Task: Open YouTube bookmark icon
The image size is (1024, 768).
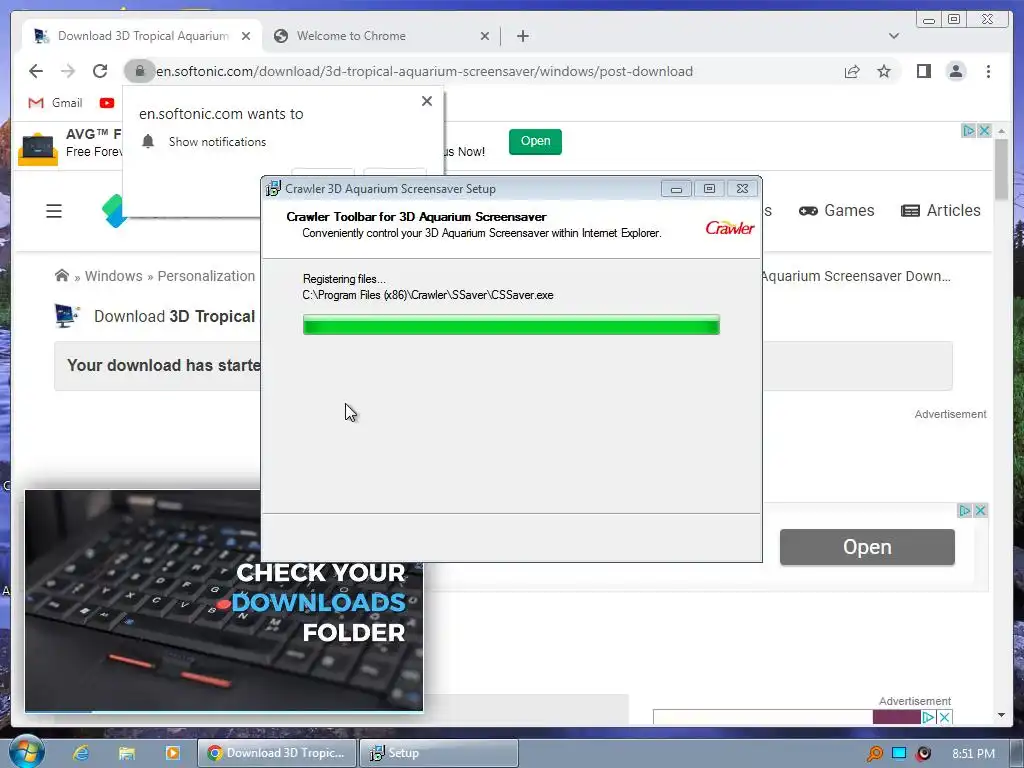Action: pyautogui.click(x=107, y=103)
